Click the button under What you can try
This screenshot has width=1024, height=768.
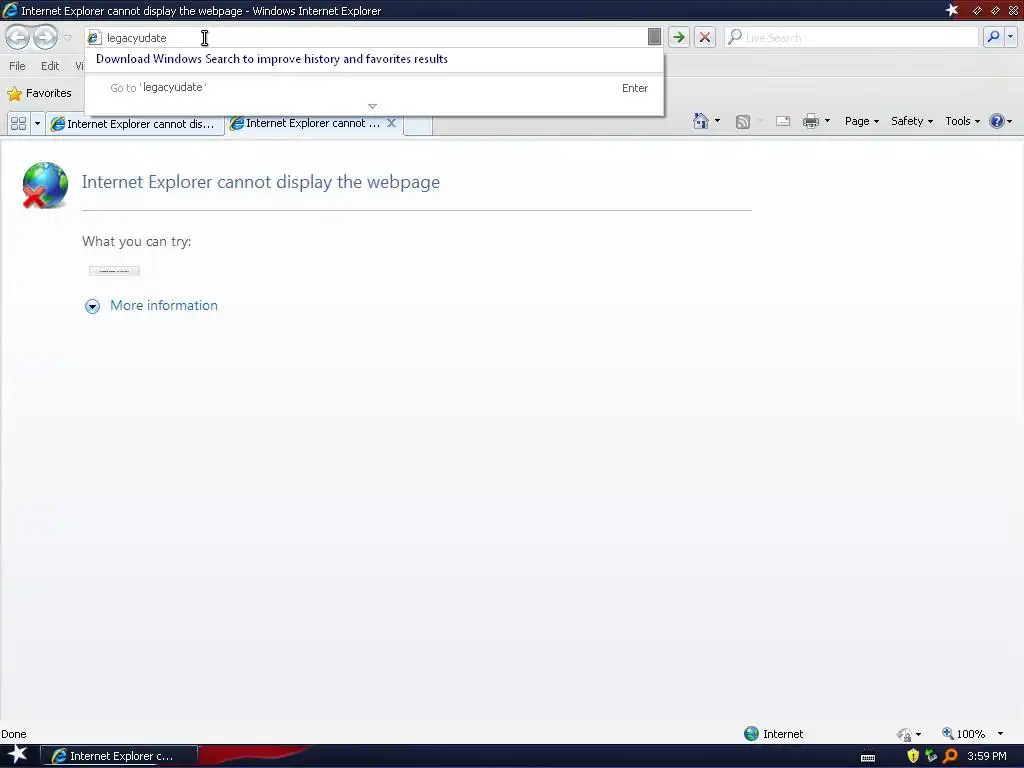coord(114,271)
